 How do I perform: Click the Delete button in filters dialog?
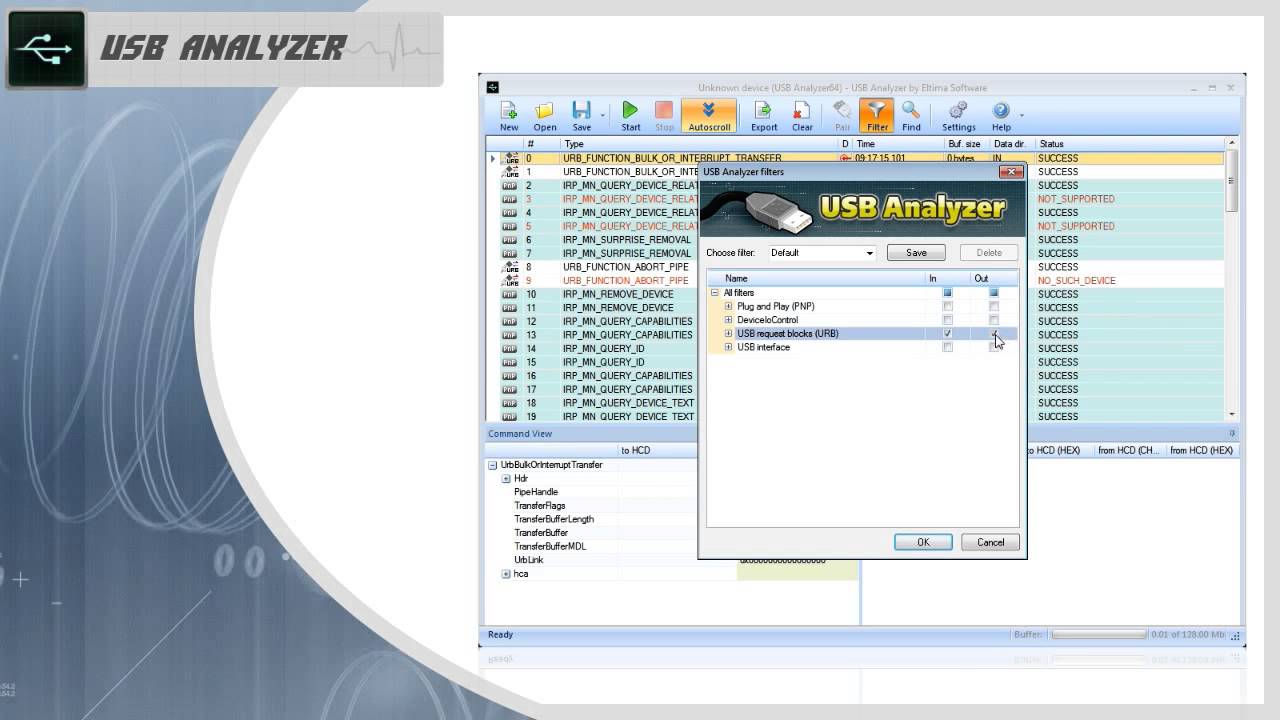[989, 253]
